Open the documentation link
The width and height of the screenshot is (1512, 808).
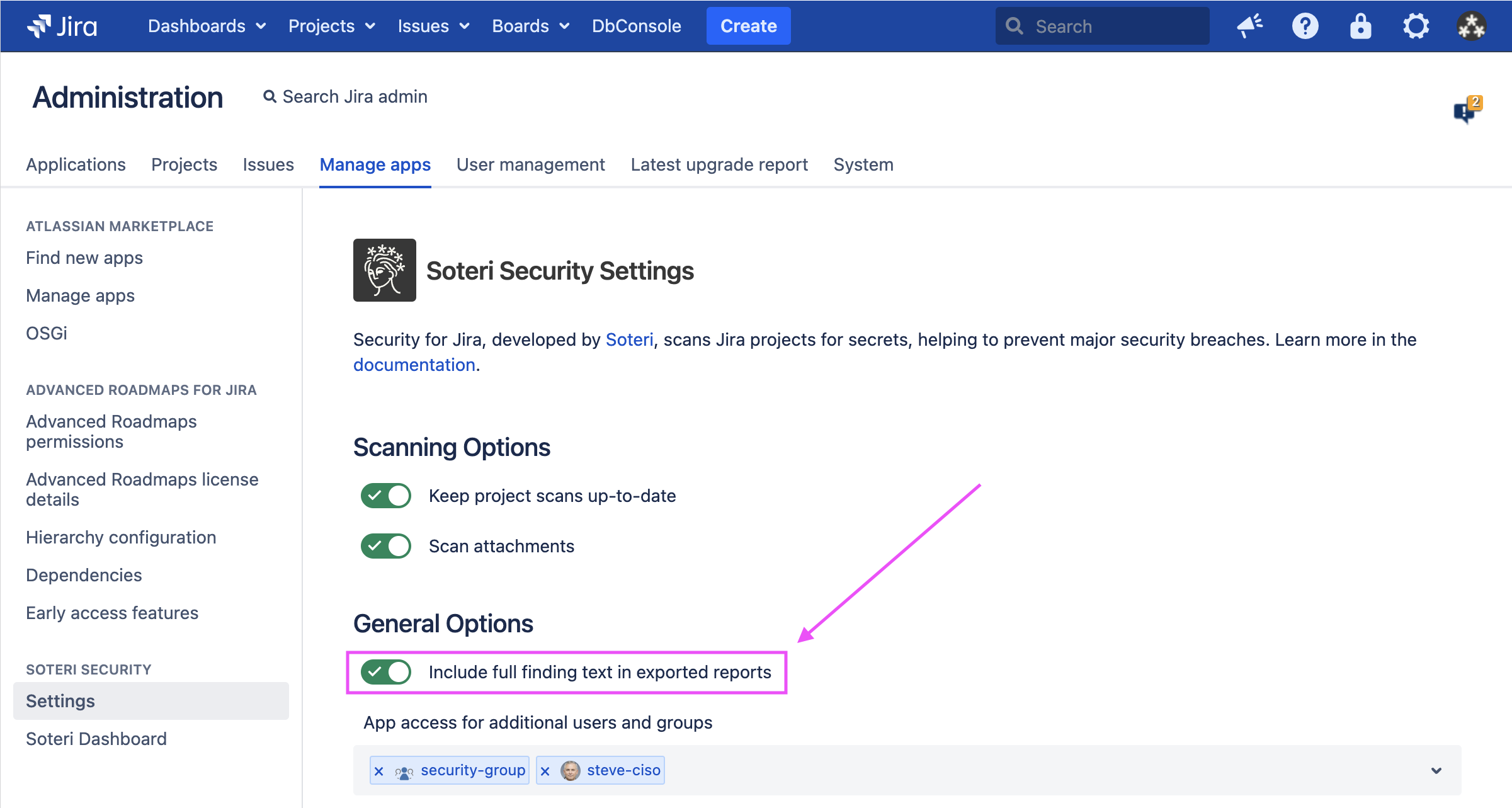click(414, 365)
